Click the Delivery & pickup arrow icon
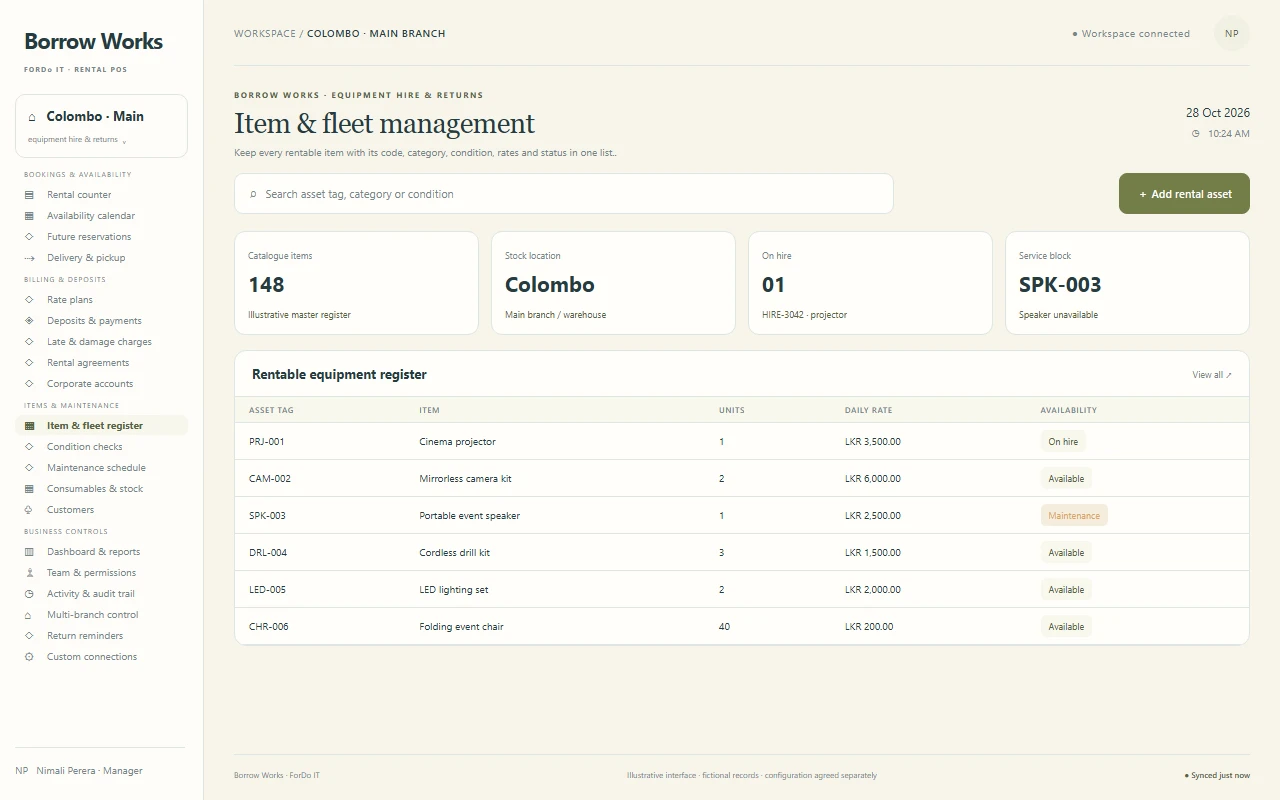The image size is (1280, 800). point(29,258)
